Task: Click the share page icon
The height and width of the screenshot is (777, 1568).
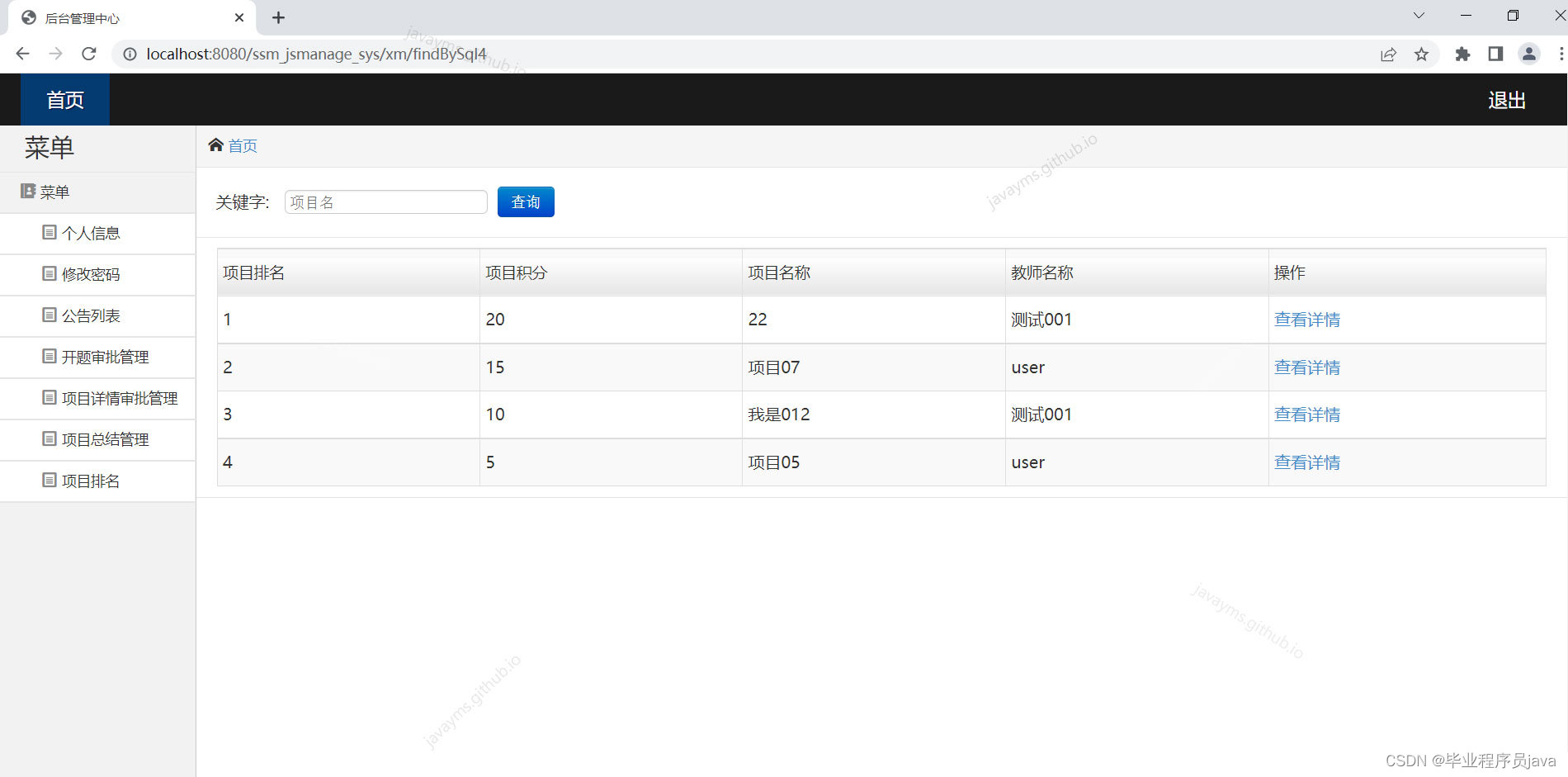Action: tap(1388, 54)
